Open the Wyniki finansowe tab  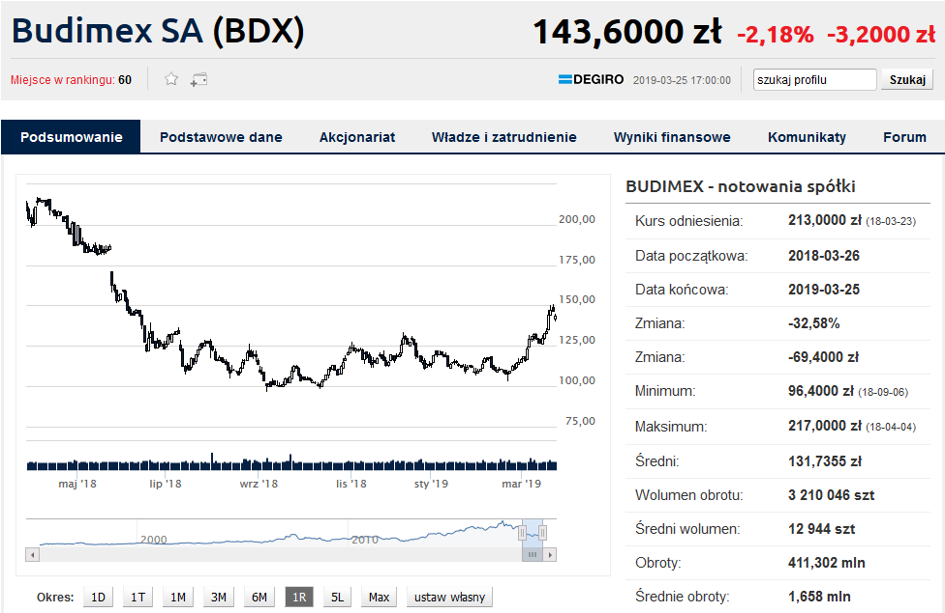672,137
